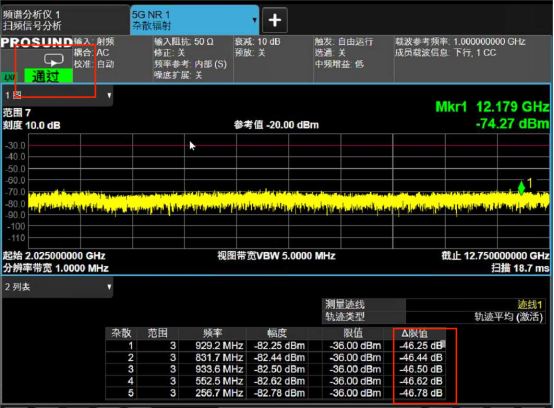Viewport: 554px width, 408px height.
Task: Click the 轨迹类型 trace type value field
Action: [475, 317]
